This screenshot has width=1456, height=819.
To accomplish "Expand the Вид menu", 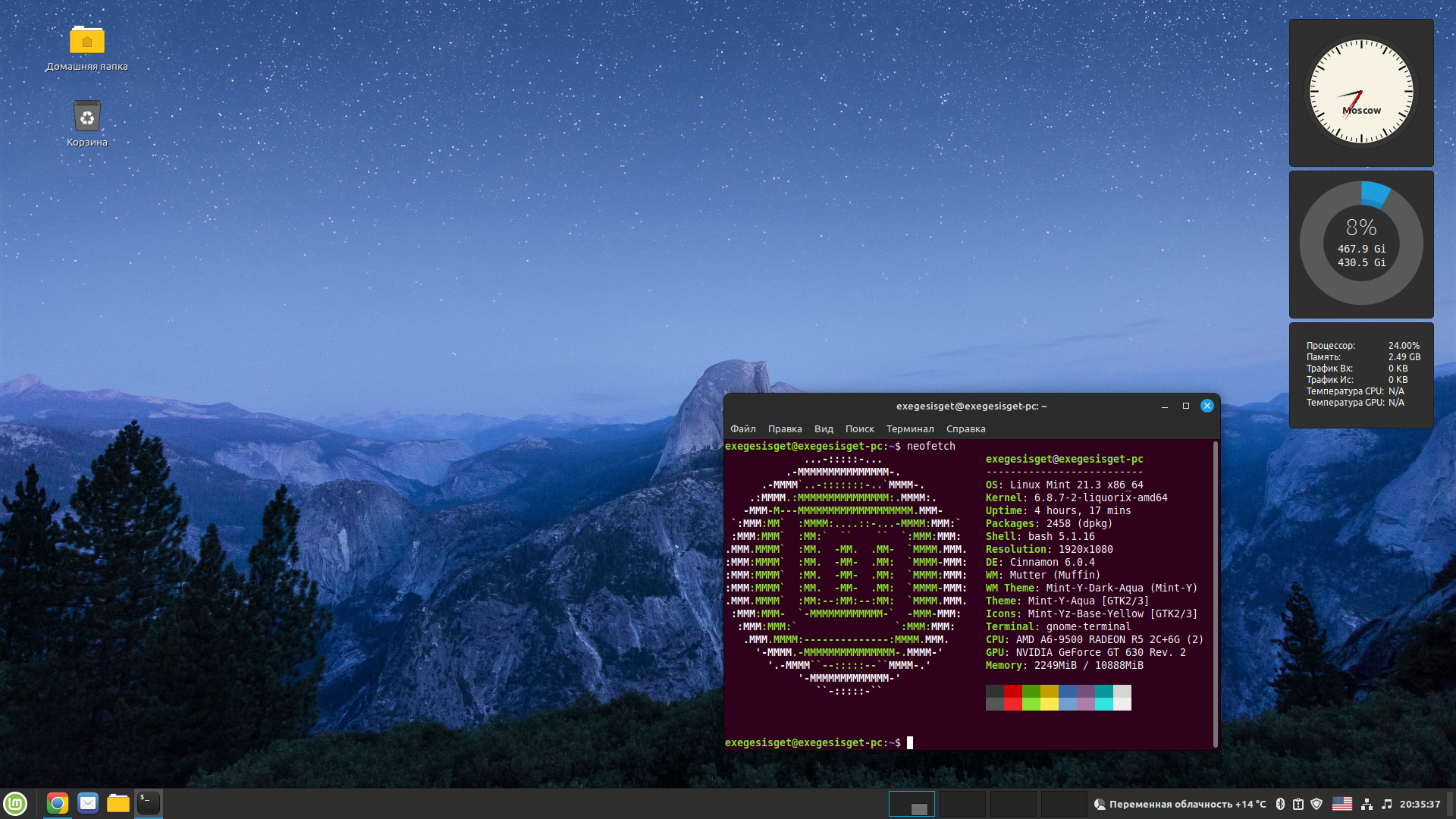I will pyautogui.click(x=824, y=429).
